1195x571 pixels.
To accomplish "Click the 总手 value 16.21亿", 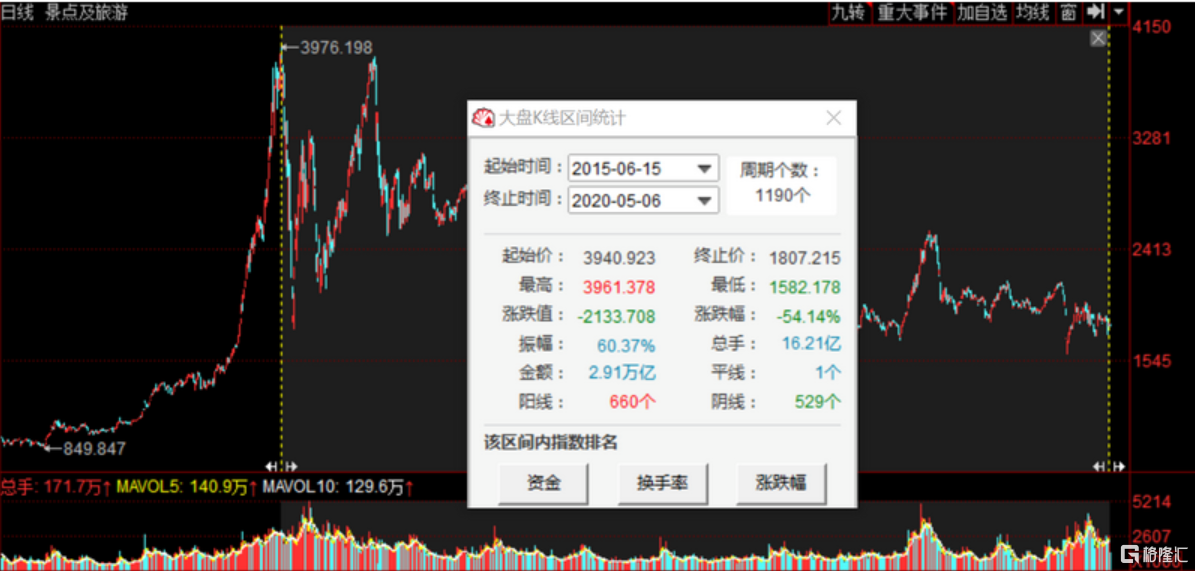I will pyautogui.click(x=811, y=344).
